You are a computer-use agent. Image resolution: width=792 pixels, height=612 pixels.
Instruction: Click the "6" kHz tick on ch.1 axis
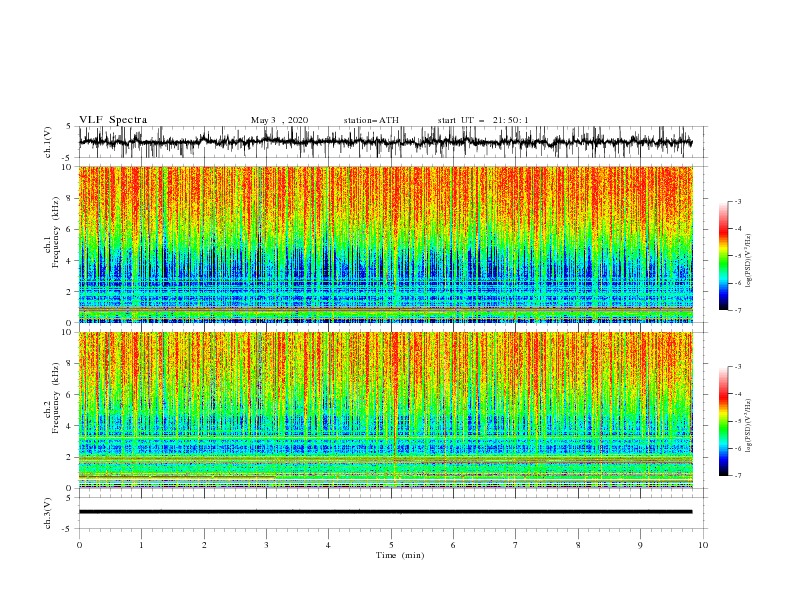pos(71,230)
